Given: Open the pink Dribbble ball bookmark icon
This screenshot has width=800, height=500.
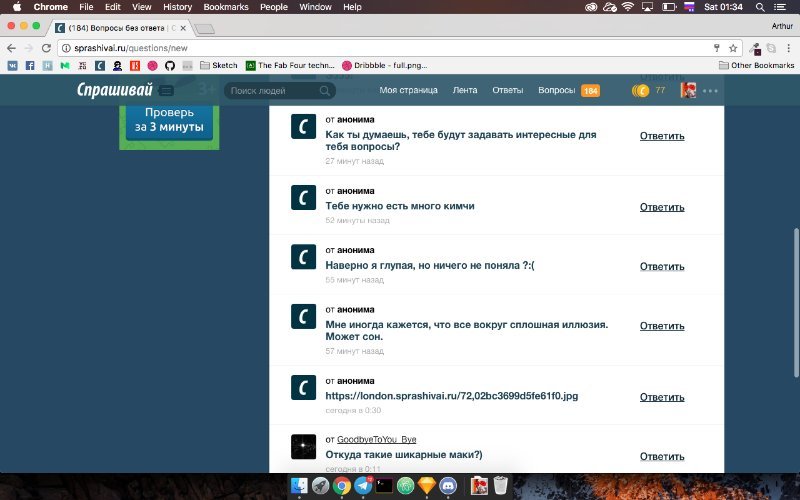Looking at the screenshot, I should pyautogui.click(x=153, y=65).
